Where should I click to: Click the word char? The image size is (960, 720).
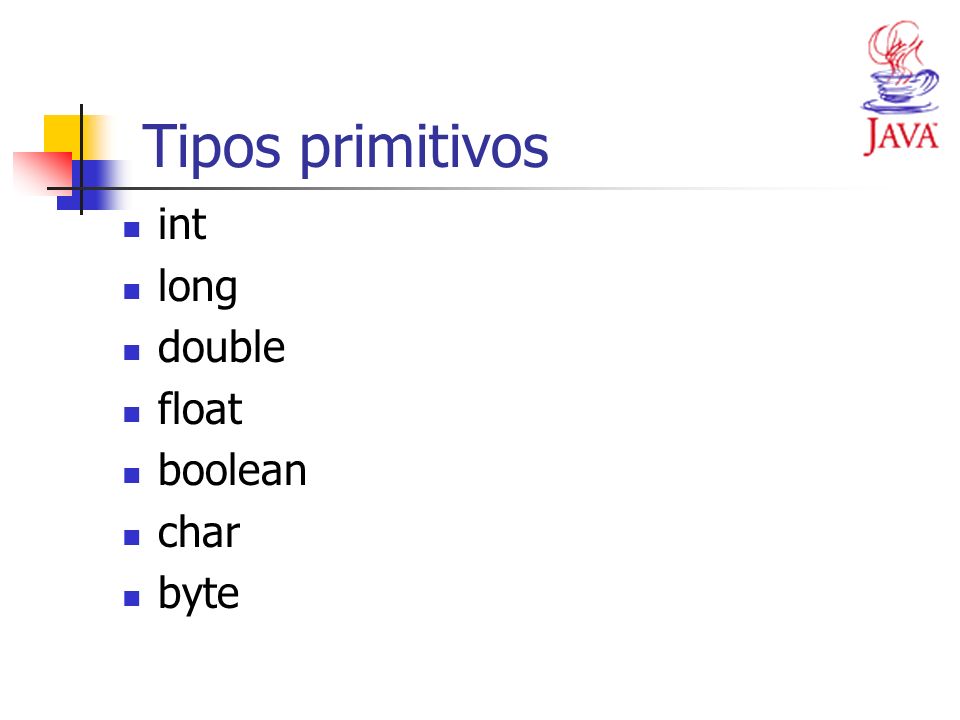[198, 532]
